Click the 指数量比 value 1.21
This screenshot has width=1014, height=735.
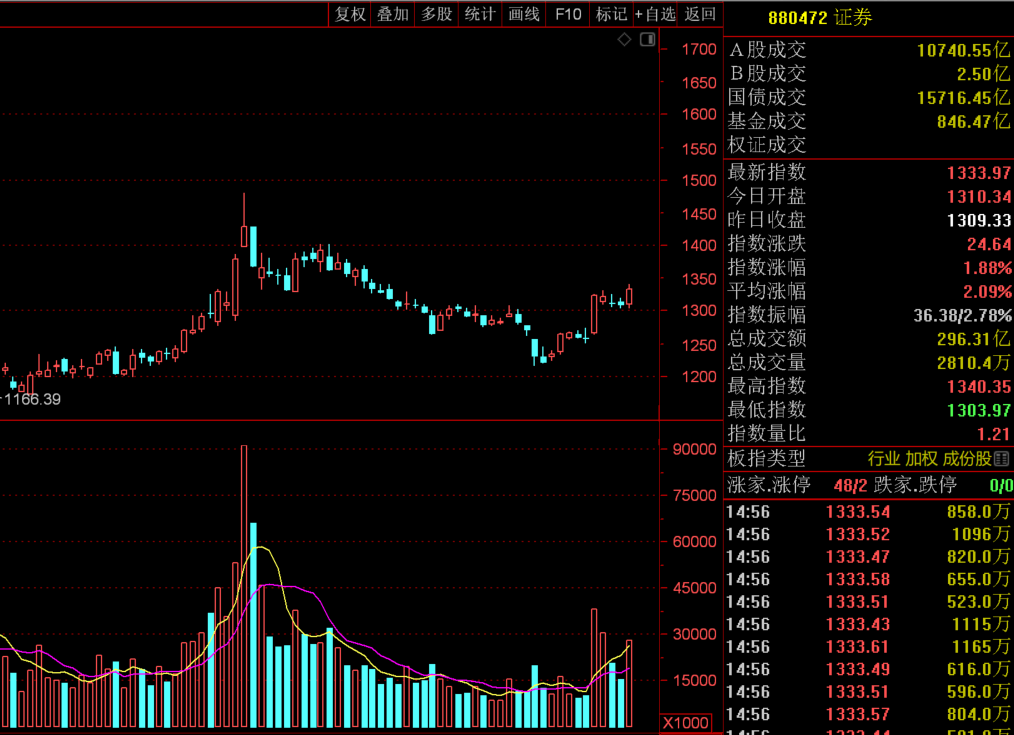pos(994,434)
